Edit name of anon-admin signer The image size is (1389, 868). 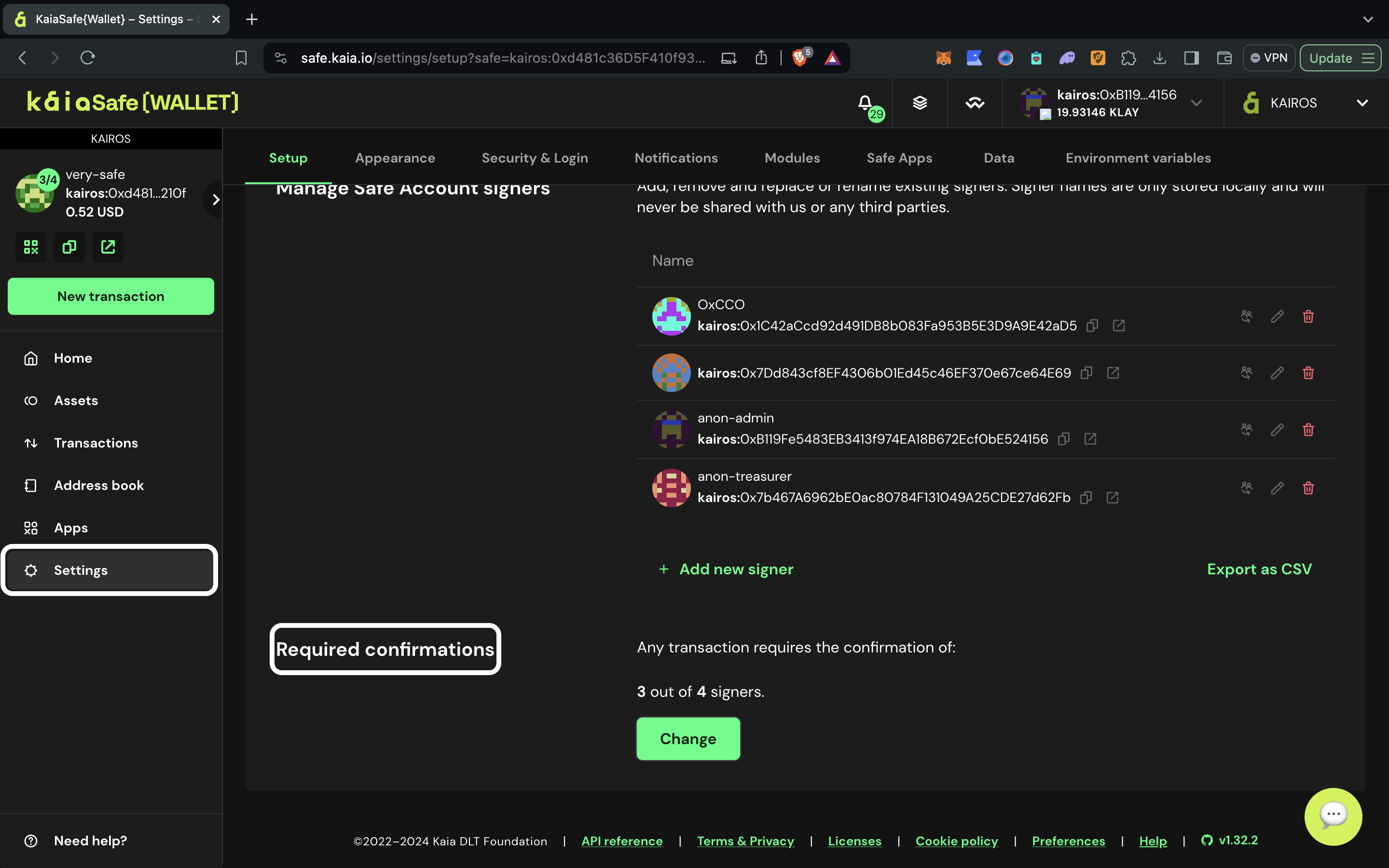pos(1277,429)
